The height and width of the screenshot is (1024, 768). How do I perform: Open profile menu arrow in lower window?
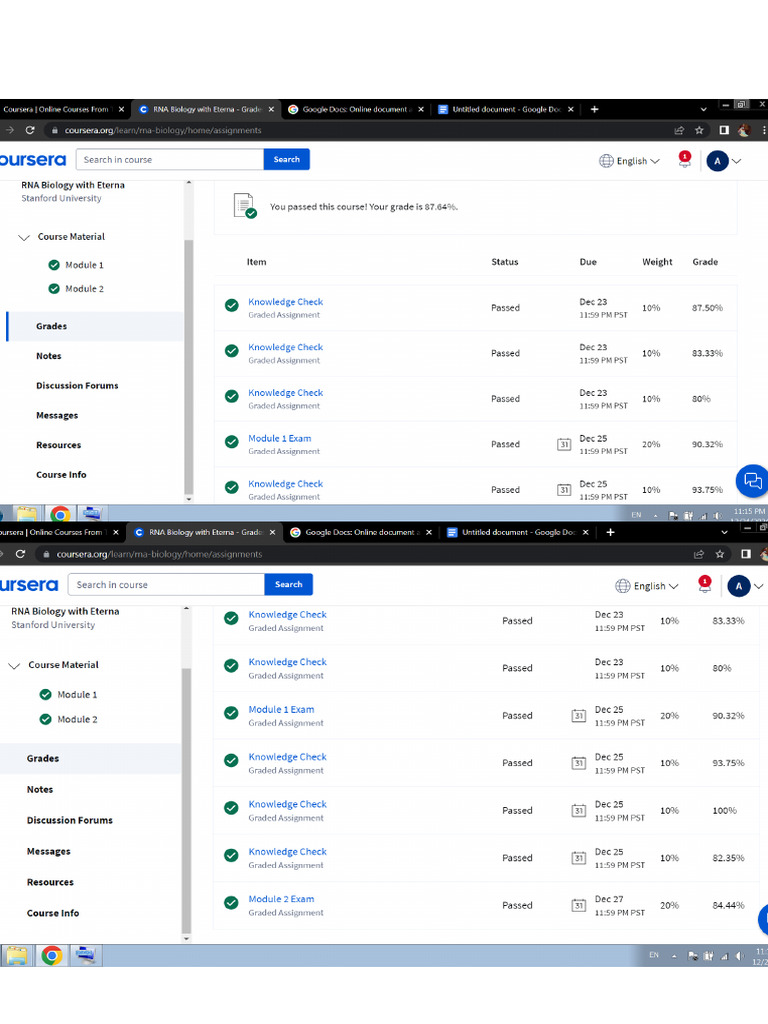point(759,586)
